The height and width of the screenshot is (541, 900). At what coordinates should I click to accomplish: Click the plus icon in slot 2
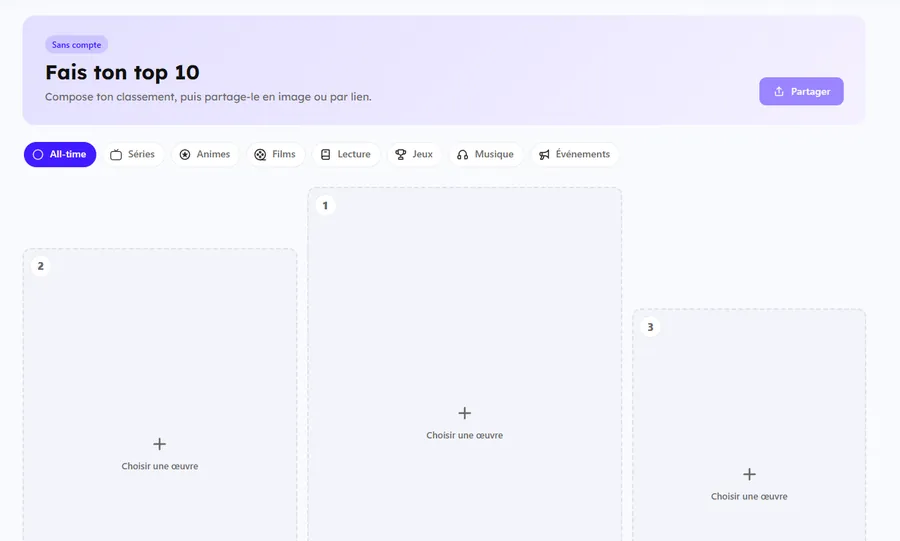[160, 444]
